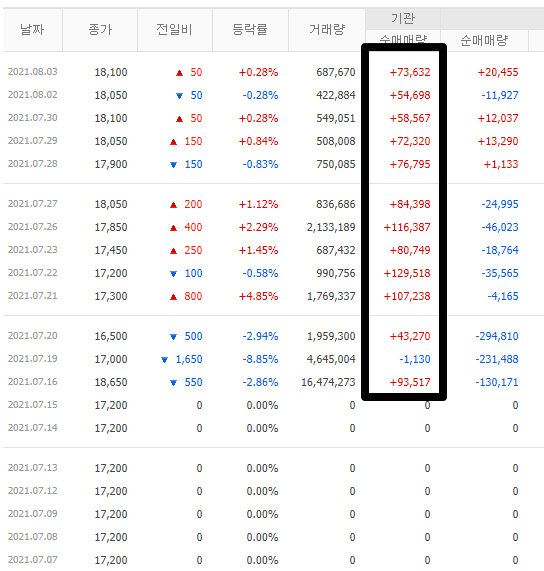
Task: Click the +4.85% change rate
Action: pyautogui.click(x=258, y=296)
